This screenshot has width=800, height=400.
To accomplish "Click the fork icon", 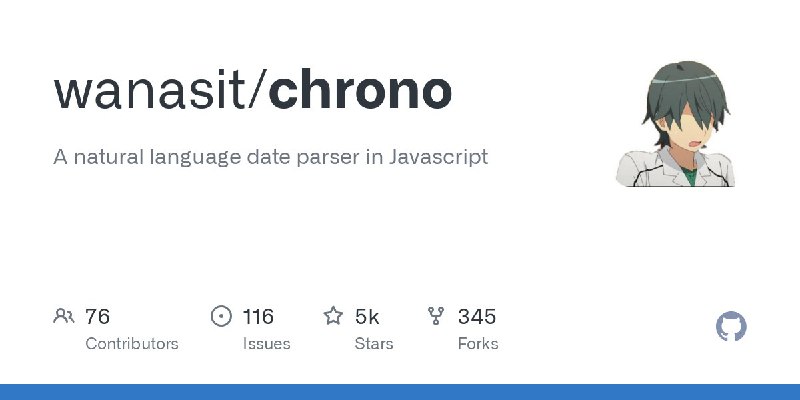I will coord(436,316).
